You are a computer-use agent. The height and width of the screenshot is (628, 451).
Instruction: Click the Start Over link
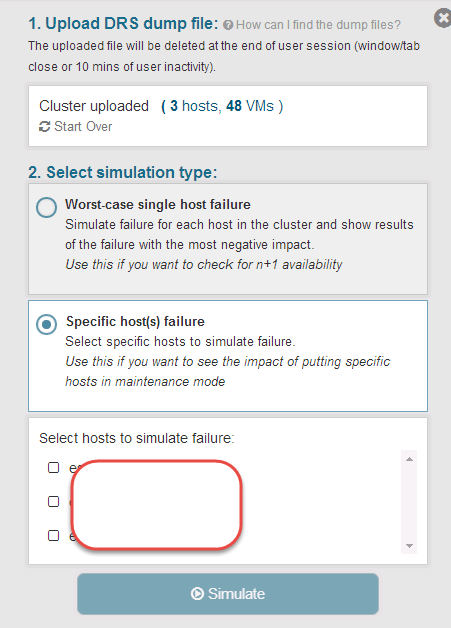(83, 127)
